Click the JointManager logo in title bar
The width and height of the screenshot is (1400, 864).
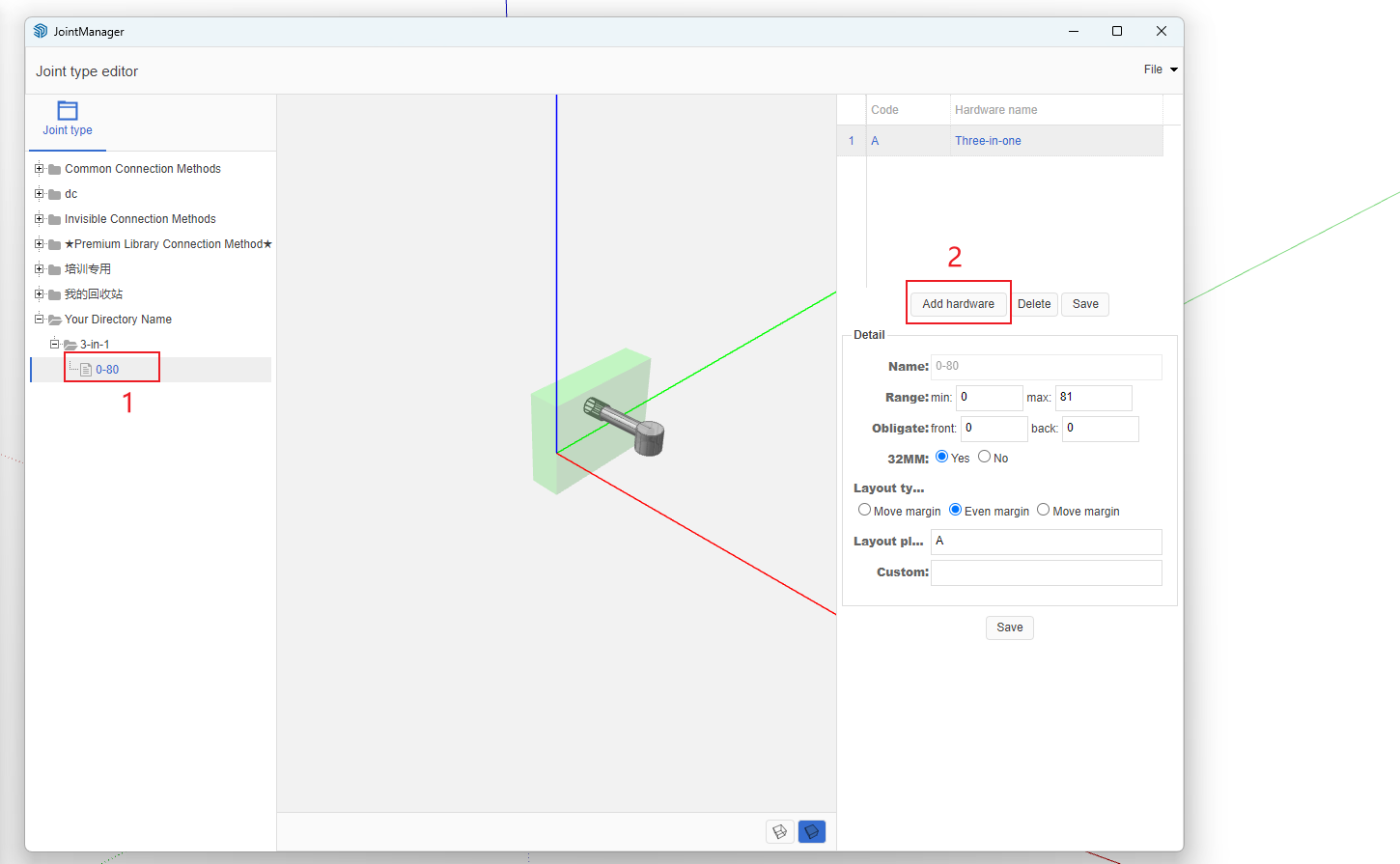41,31
